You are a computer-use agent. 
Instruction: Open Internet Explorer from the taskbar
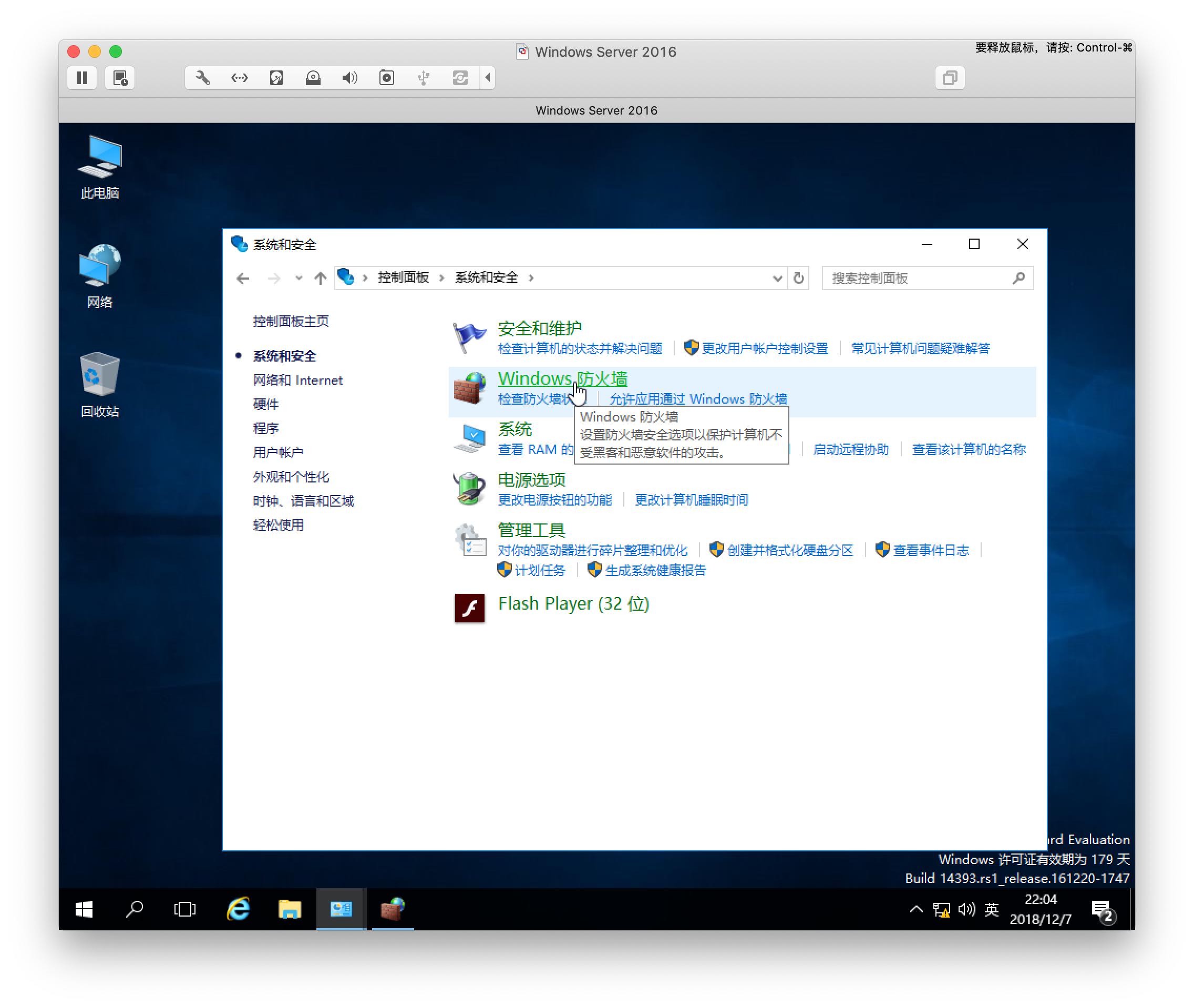click(x=238, y=909)
